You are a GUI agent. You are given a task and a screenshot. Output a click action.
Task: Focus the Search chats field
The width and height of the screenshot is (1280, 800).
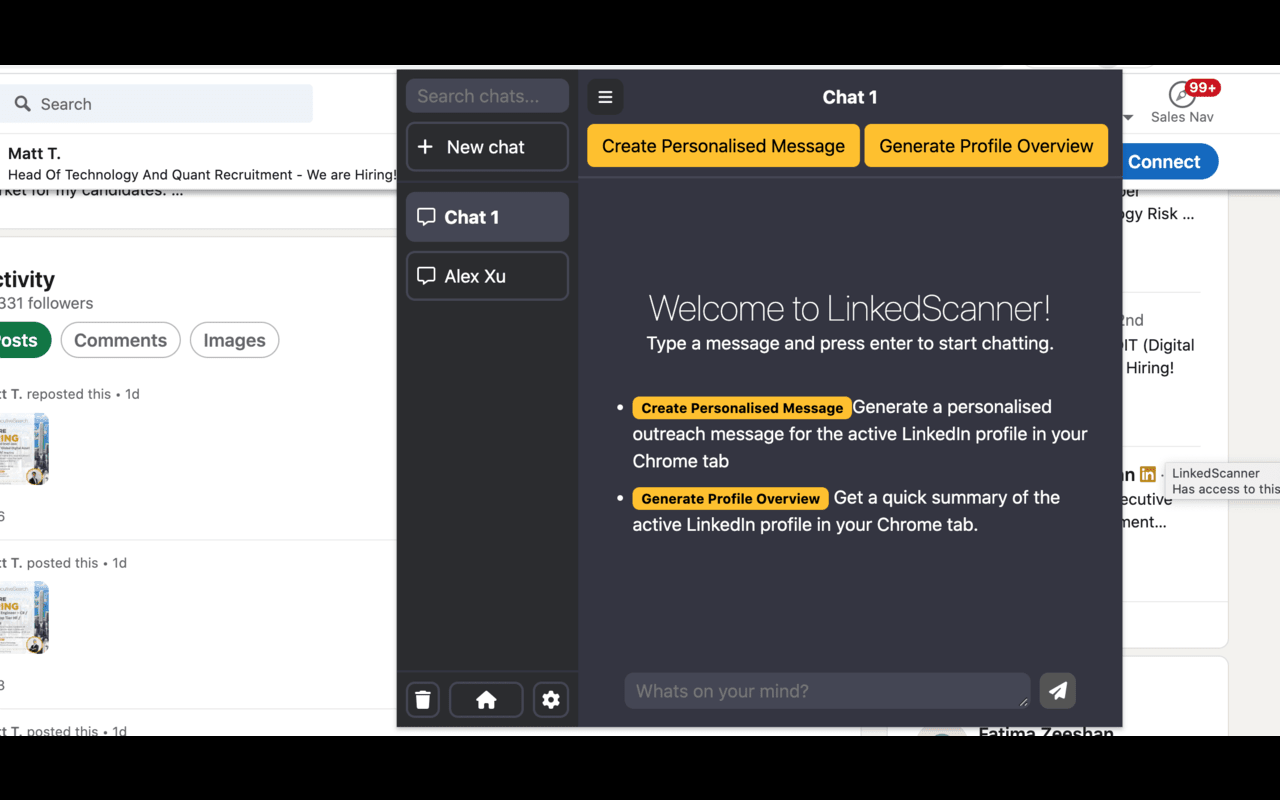pos(487,96)
